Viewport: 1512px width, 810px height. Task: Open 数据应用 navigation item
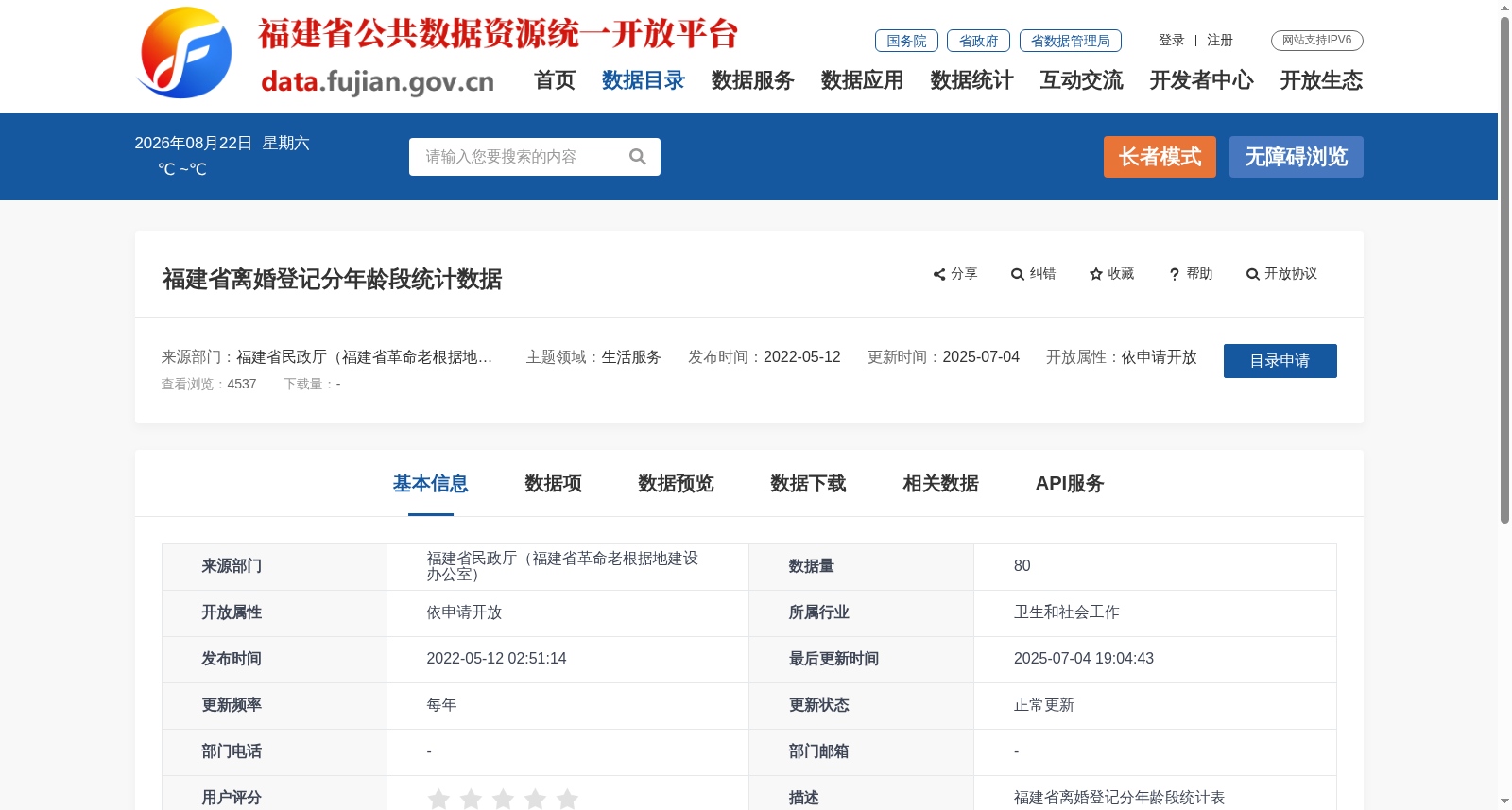click(x=863, y=80)
